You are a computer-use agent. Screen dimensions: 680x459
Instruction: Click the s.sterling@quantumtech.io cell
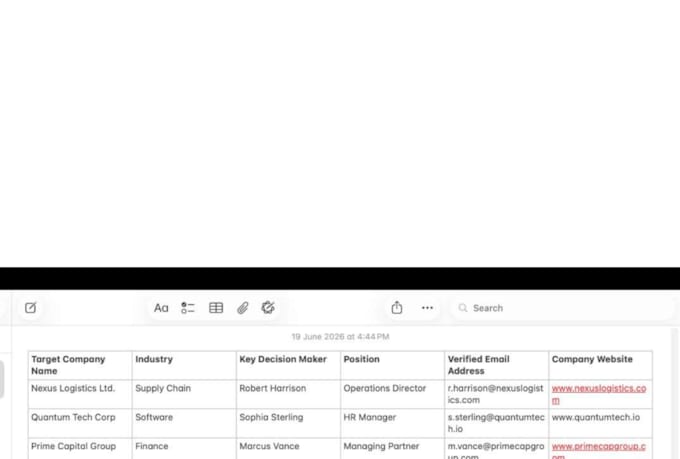[x=497, y=423]
